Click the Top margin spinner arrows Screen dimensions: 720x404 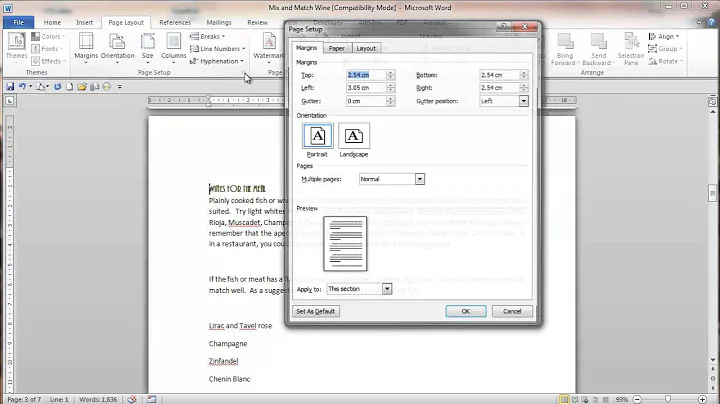(x=390, y=75)
